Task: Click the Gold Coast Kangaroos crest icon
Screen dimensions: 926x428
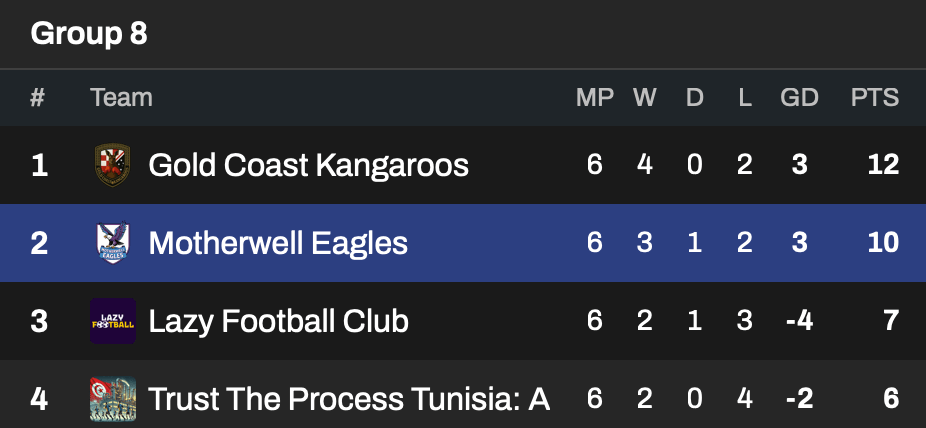Action: point(112,165)
